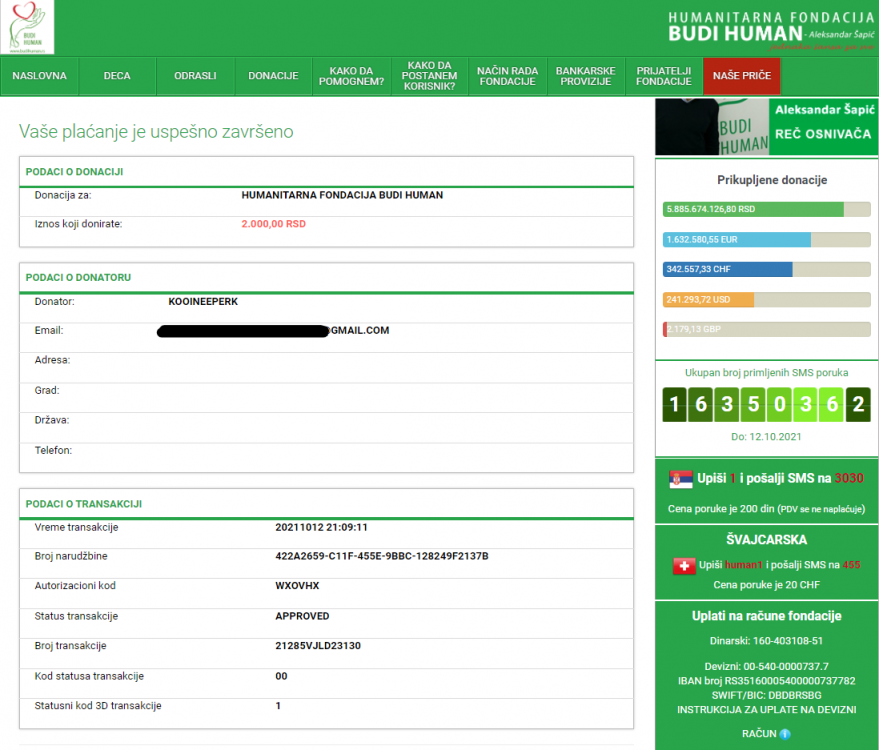Click the red NAŠE PRIČE button
This screenshot has height=750, width=879.
(741, 76)
